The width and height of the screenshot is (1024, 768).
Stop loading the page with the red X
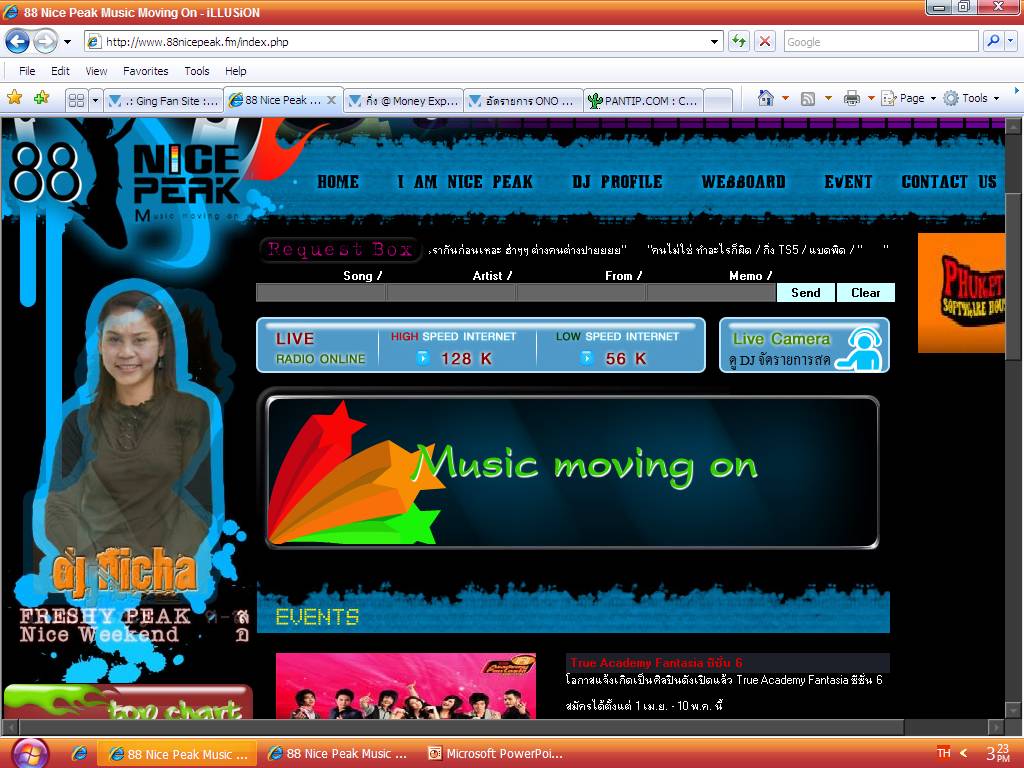click(x=765, y=42)
